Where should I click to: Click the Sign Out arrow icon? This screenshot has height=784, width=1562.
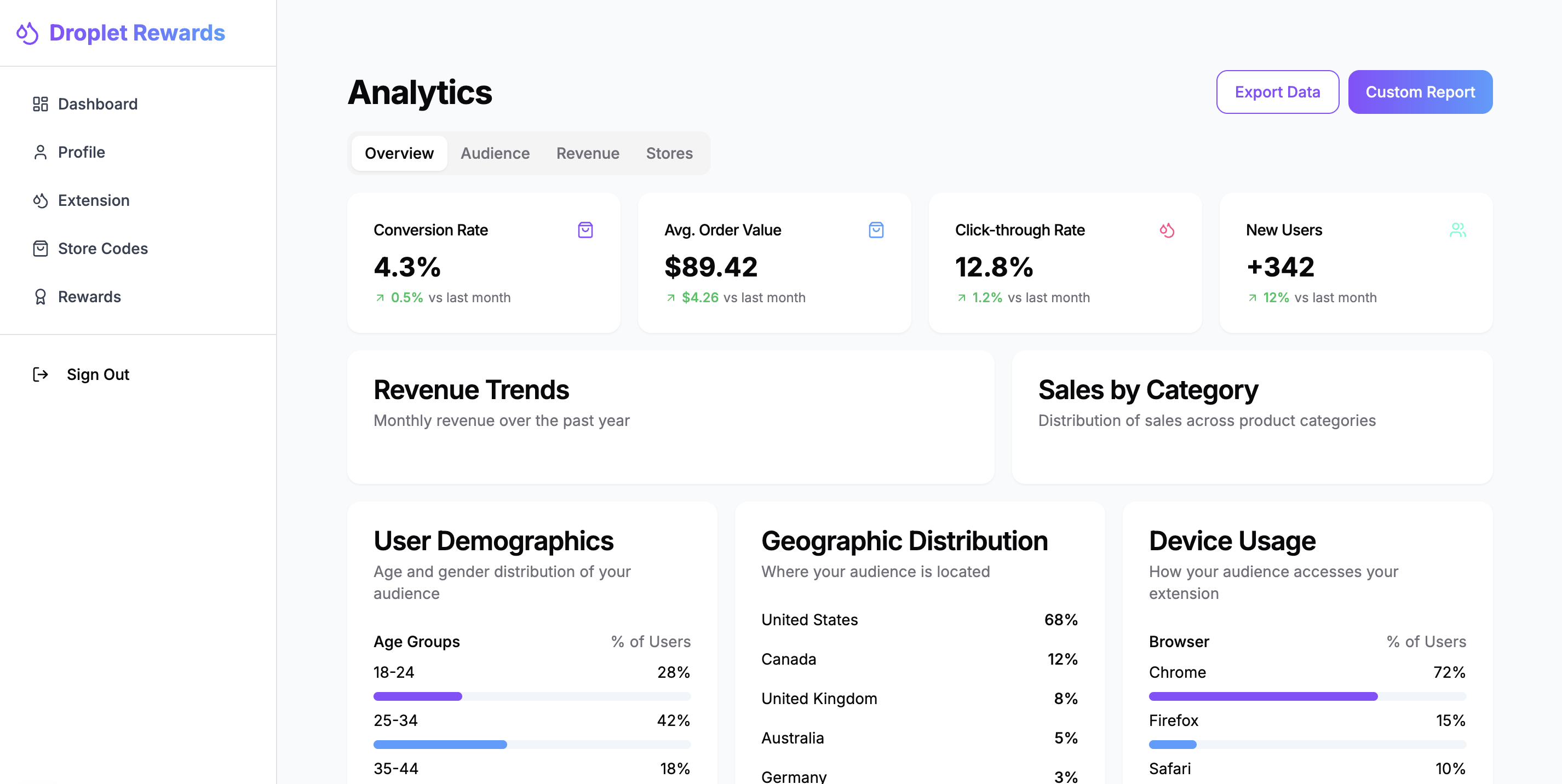click(40, 374)
